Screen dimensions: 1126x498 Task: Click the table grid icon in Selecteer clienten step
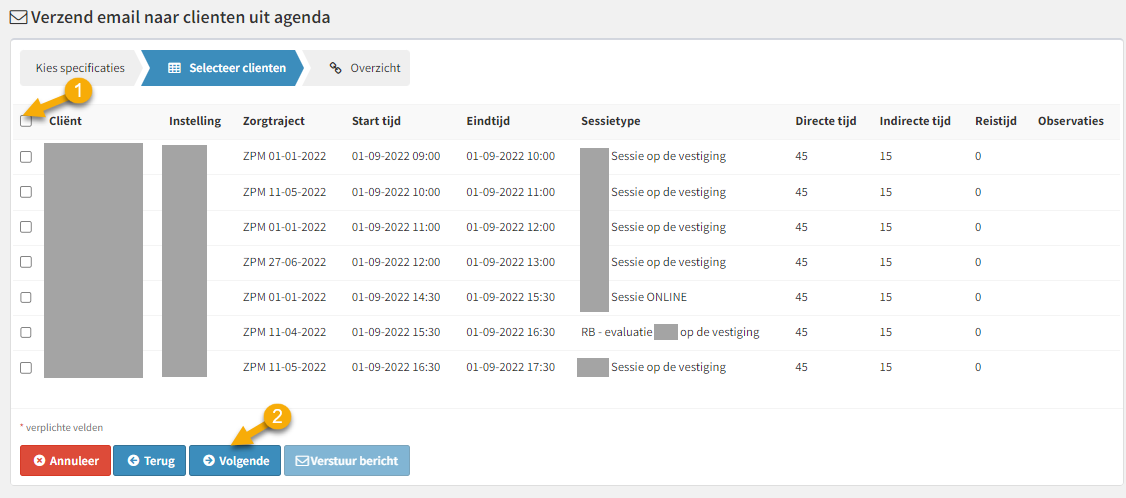[174, 68]
